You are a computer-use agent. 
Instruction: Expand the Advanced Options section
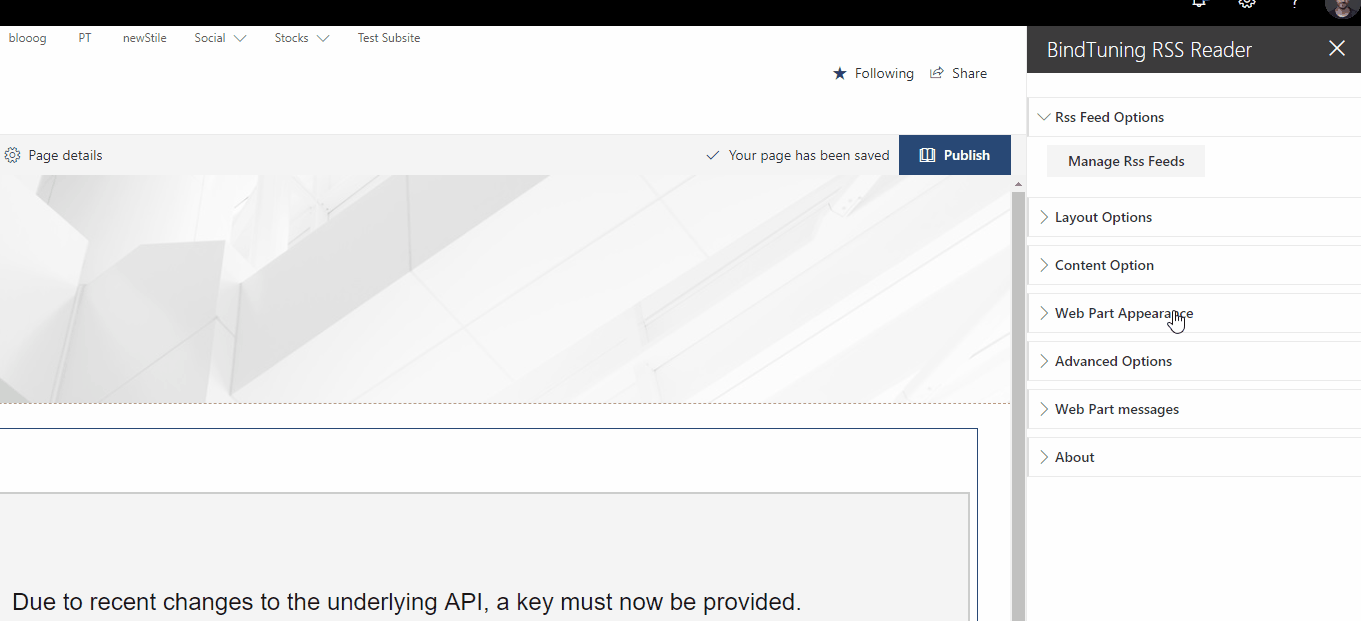coord(1194,361)
